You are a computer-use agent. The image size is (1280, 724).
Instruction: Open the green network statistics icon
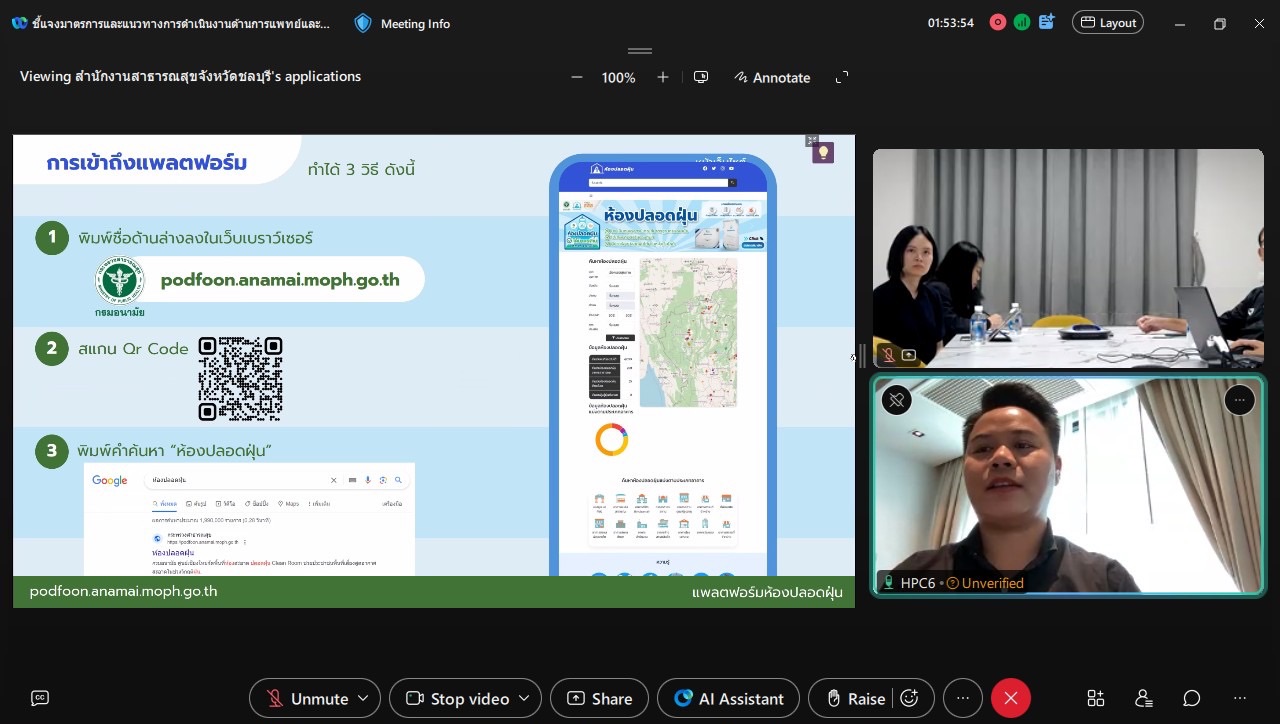(1021, 23)
